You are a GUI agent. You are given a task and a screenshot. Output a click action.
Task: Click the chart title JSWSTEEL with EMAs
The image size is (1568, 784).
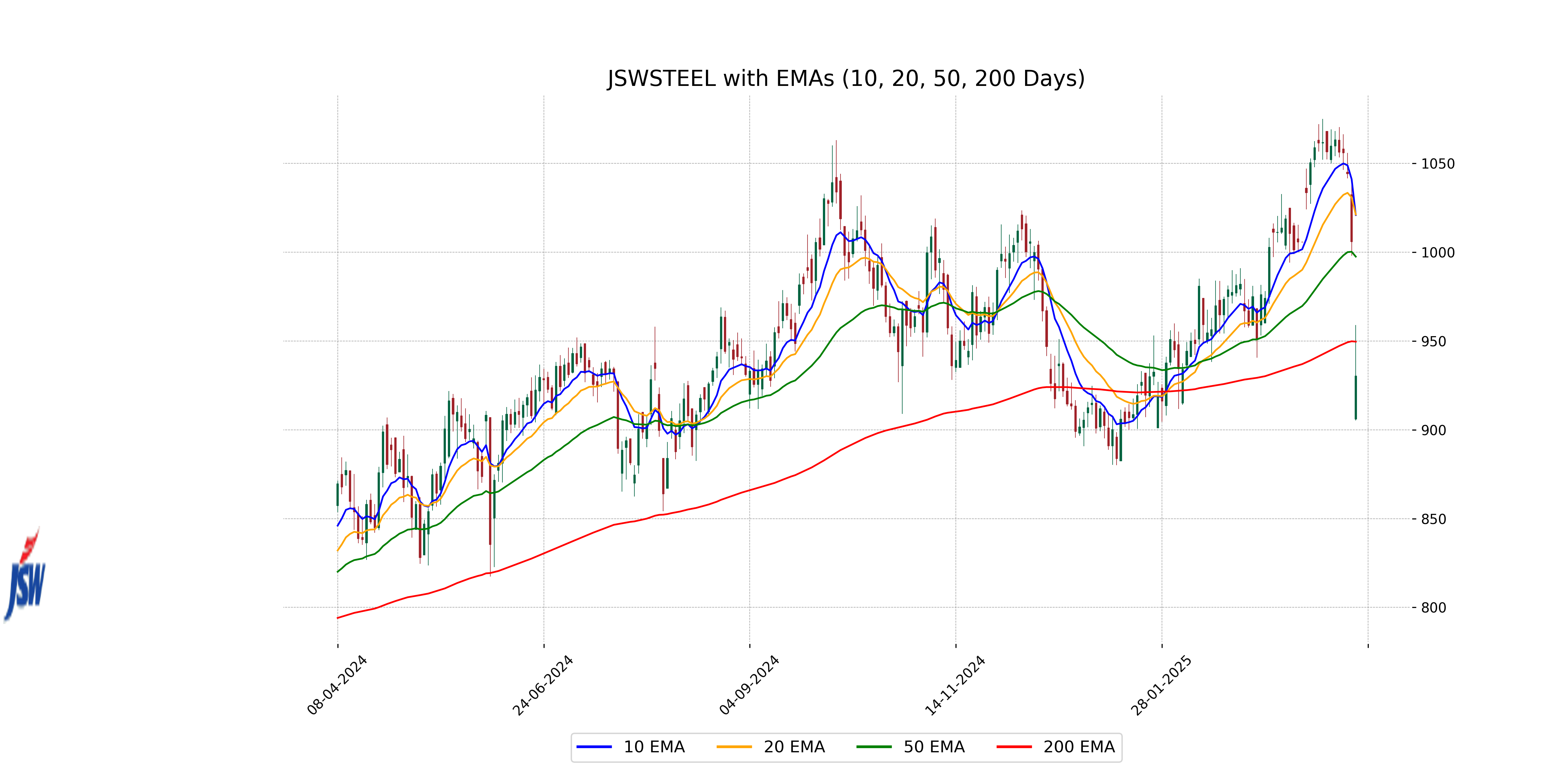(x=845, y=78)
